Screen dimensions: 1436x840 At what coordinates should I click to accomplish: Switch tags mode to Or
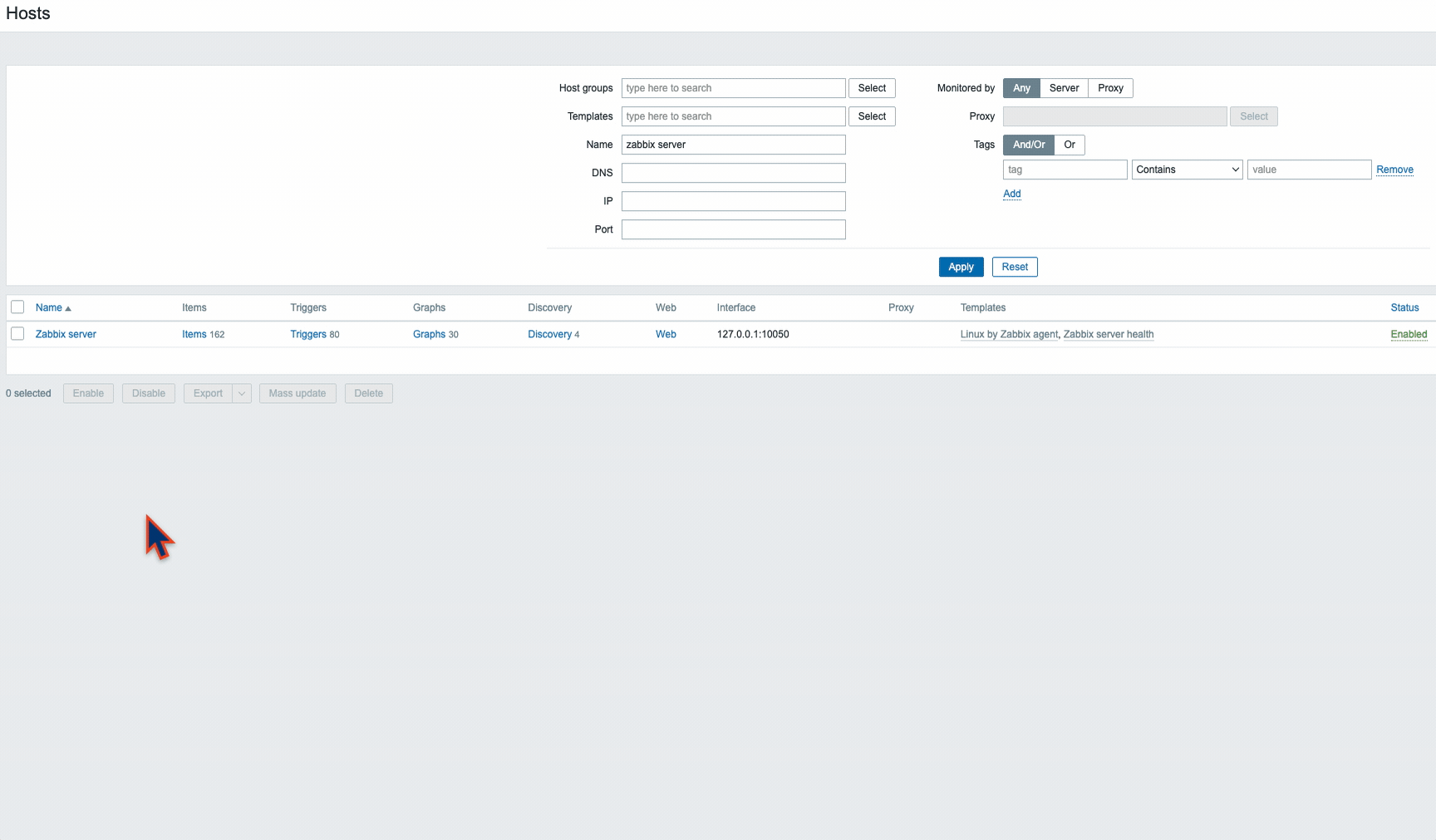[x=1070, y=145]
